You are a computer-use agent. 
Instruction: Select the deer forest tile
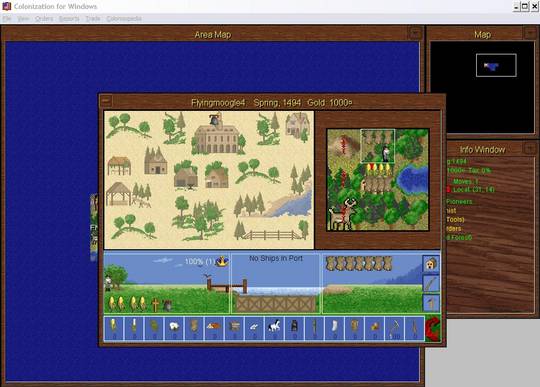coord(344,213)
